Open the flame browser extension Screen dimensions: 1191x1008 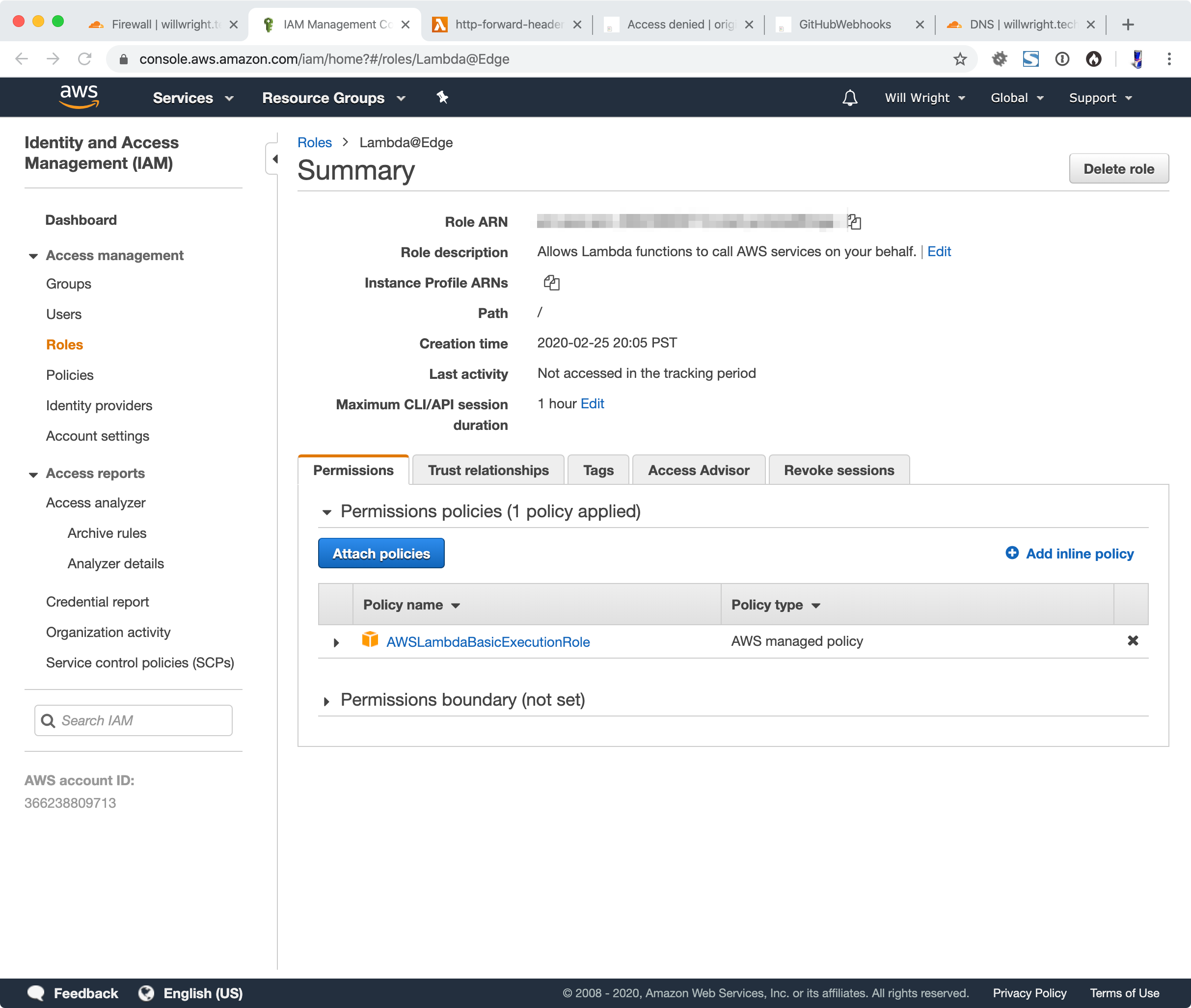click(1093, 59)
